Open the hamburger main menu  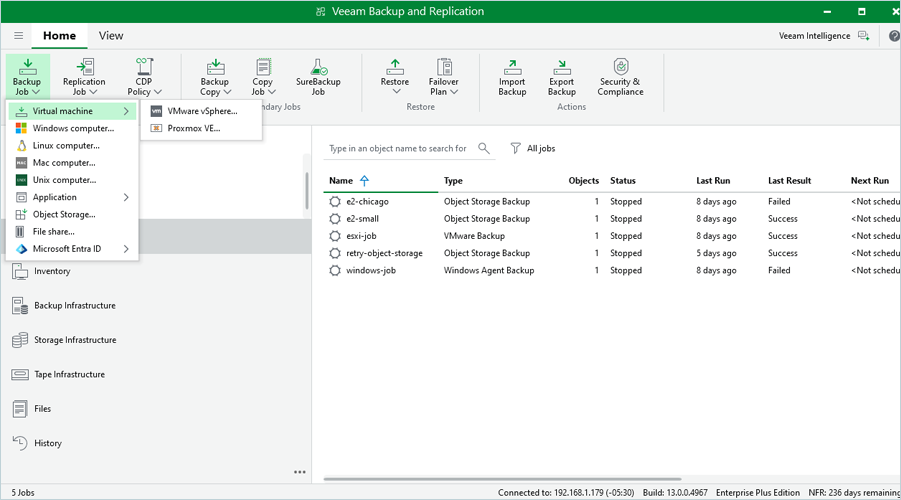18,36
